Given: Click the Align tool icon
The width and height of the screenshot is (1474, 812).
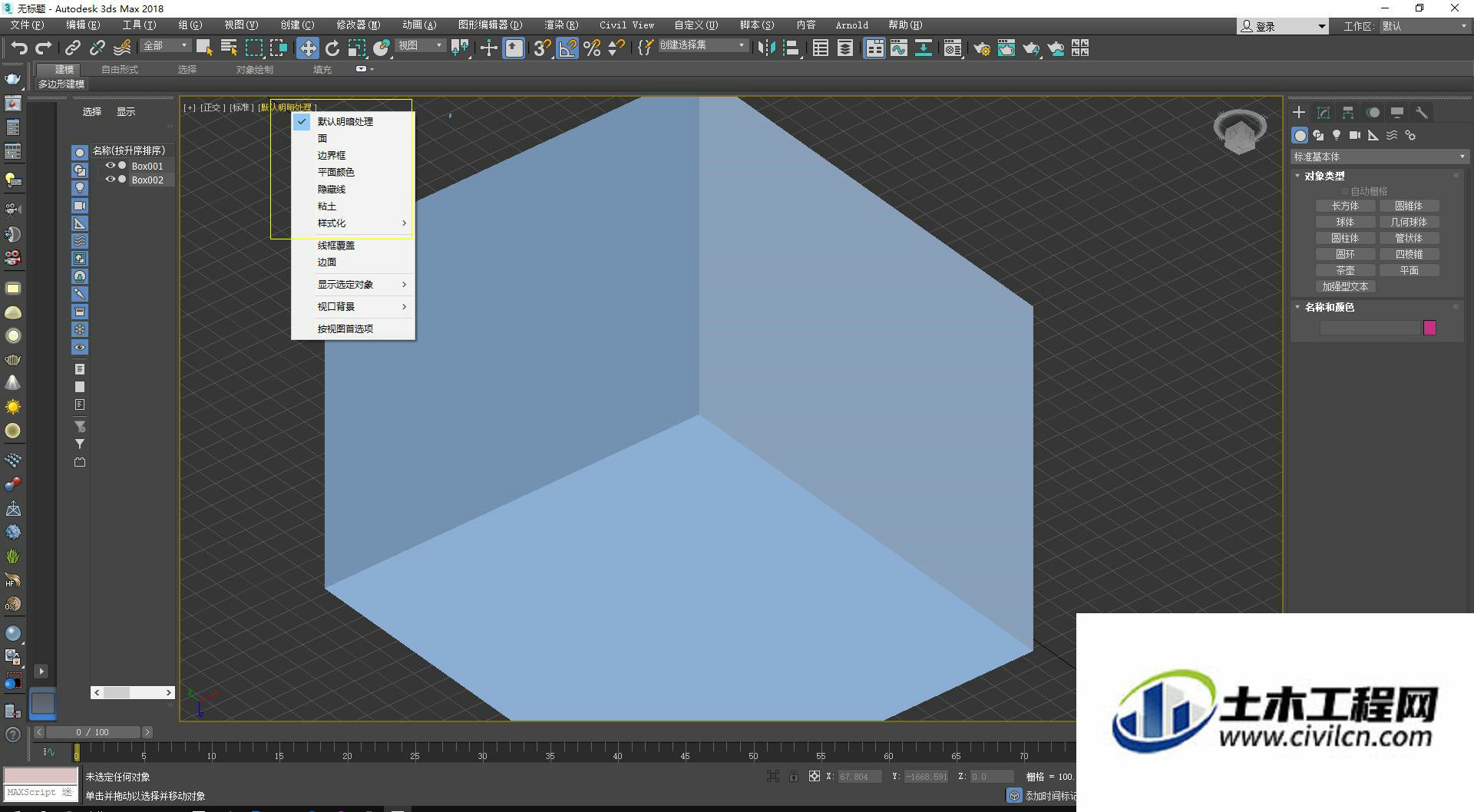Looking at the screenshot, I should [792, 48].
